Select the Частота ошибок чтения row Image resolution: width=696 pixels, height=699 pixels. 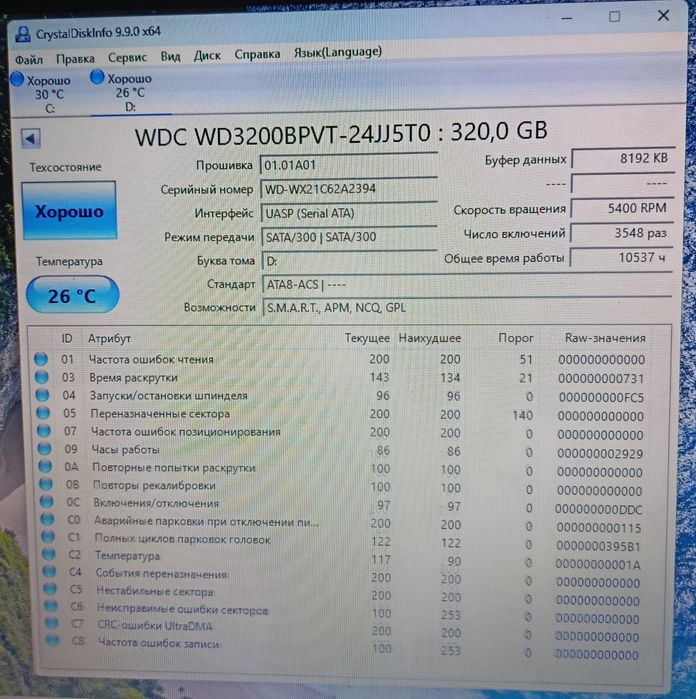coord(341,359)
